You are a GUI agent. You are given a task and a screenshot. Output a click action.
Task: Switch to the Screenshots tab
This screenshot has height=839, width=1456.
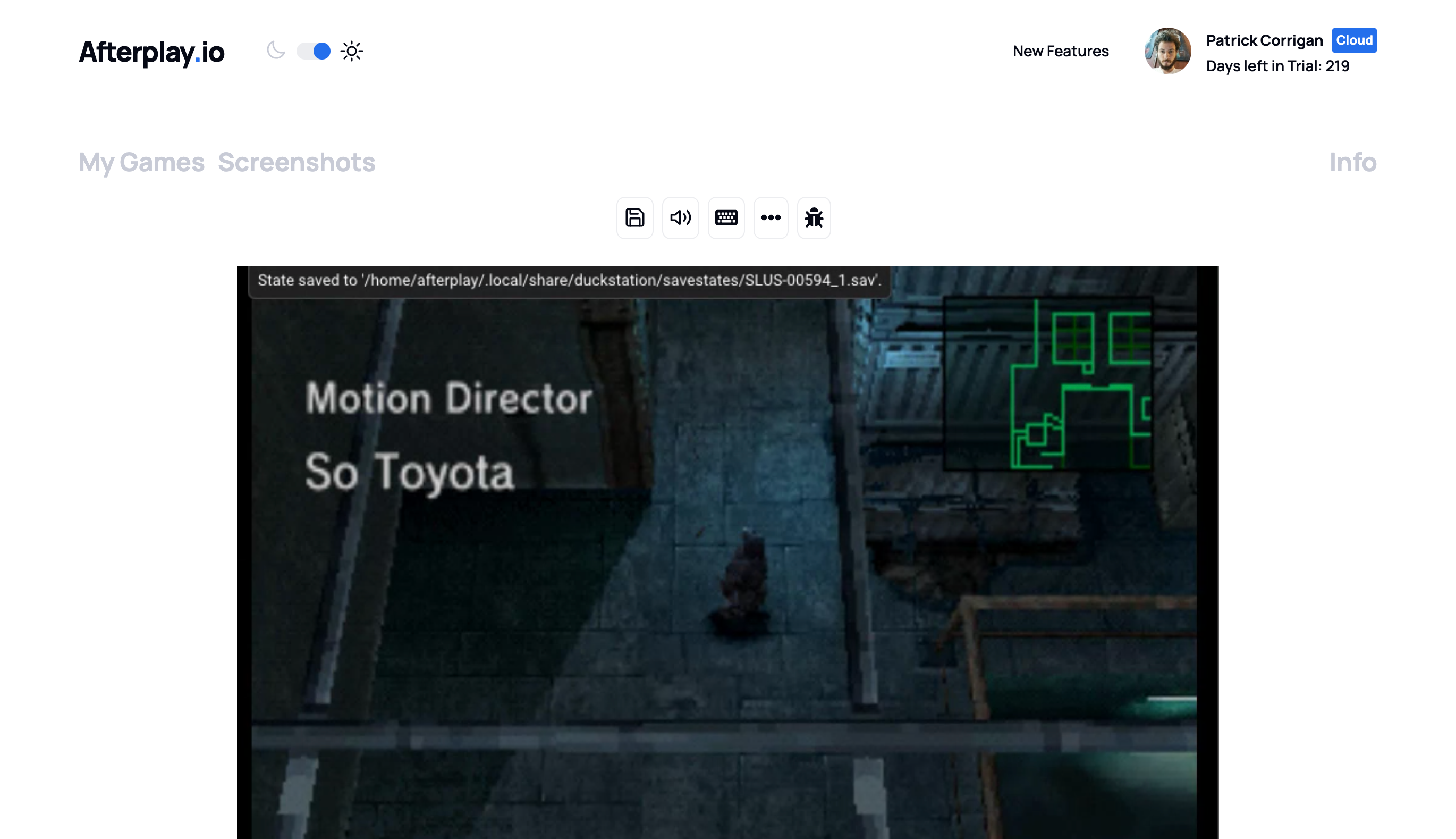[297, 163]
